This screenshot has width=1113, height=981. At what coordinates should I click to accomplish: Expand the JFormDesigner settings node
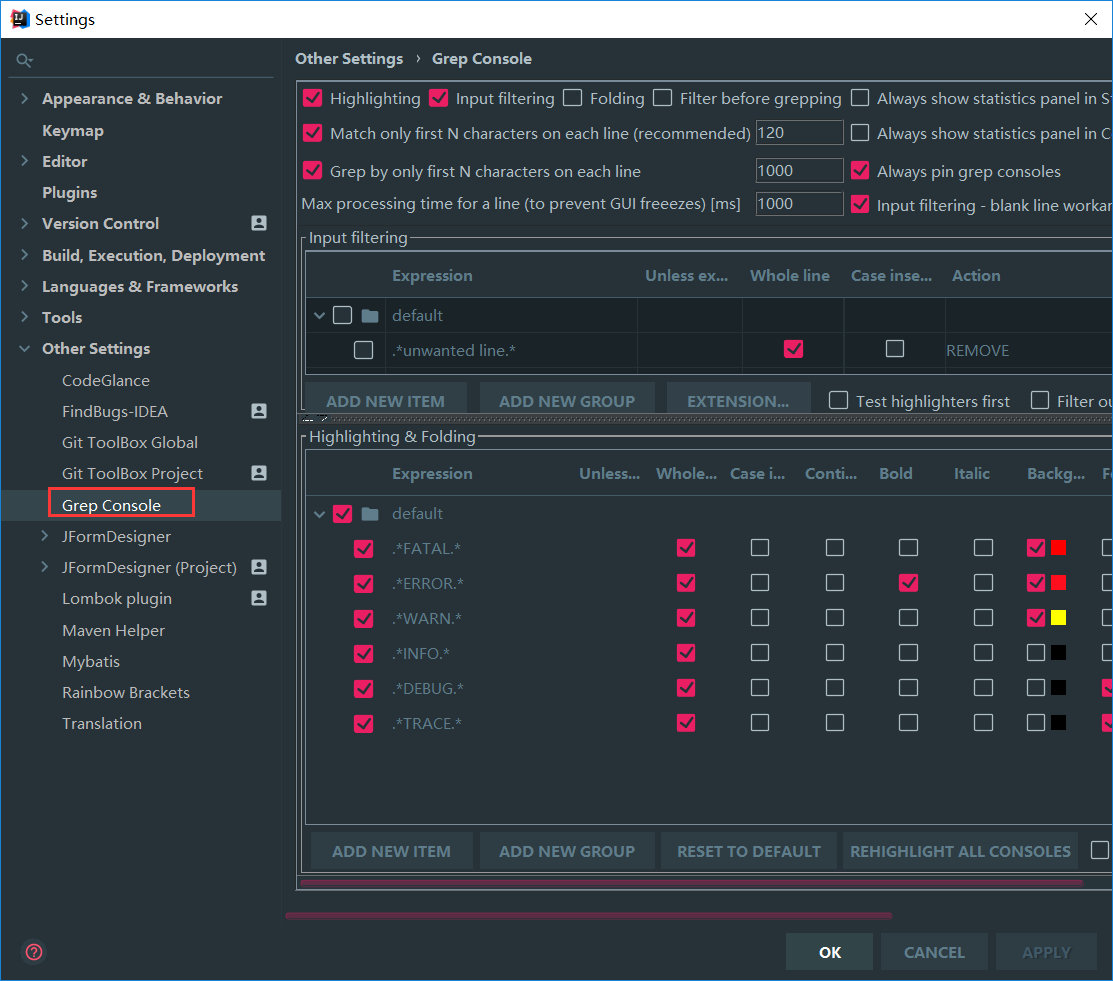coord(45,537)
